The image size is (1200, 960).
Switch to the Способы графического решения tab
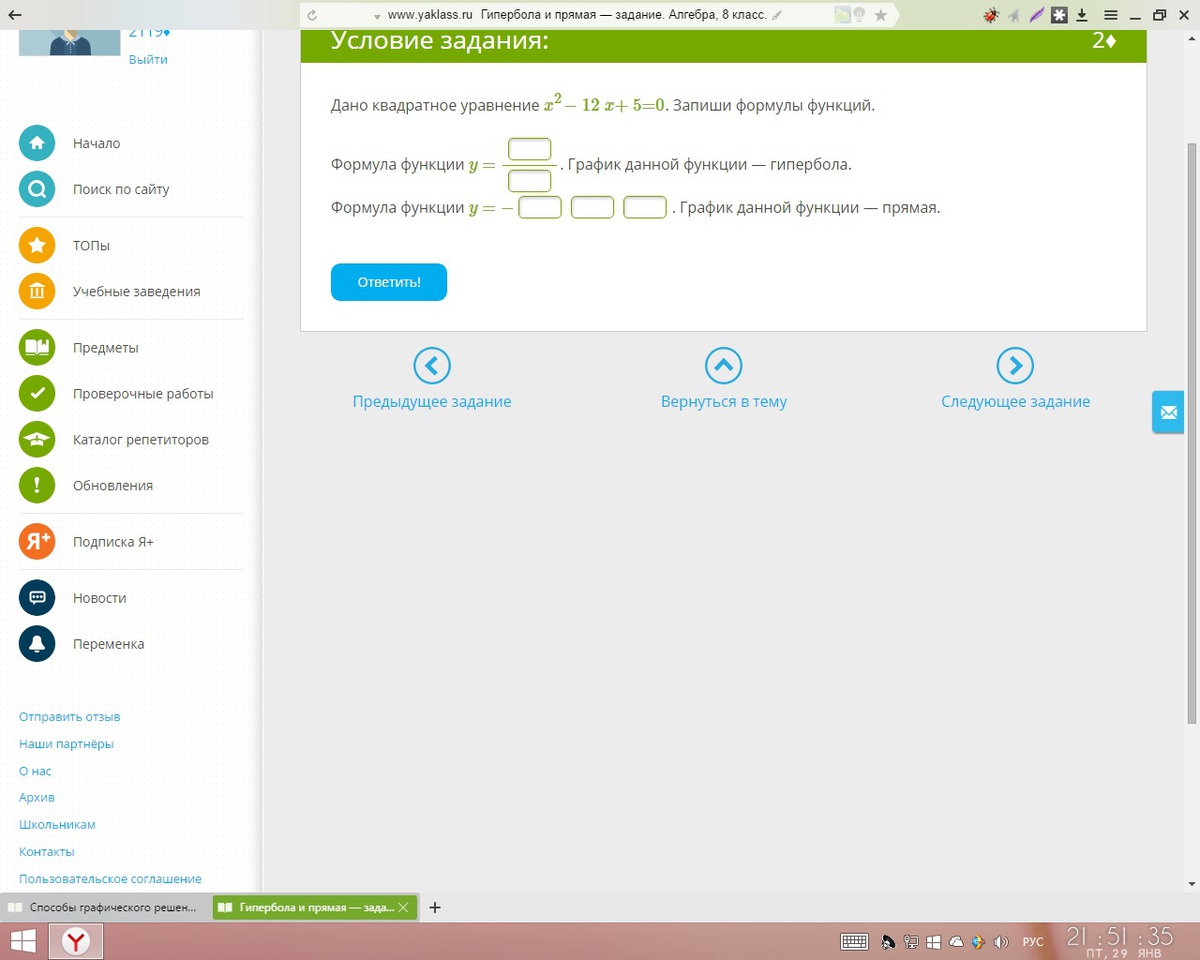(106, 908)
